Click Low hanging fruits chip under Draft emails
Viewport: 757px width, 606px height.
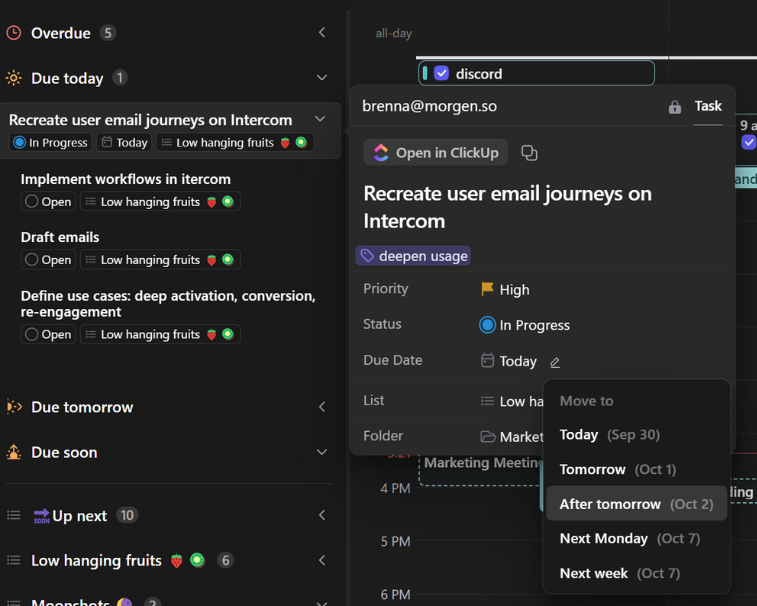point(160,259)
